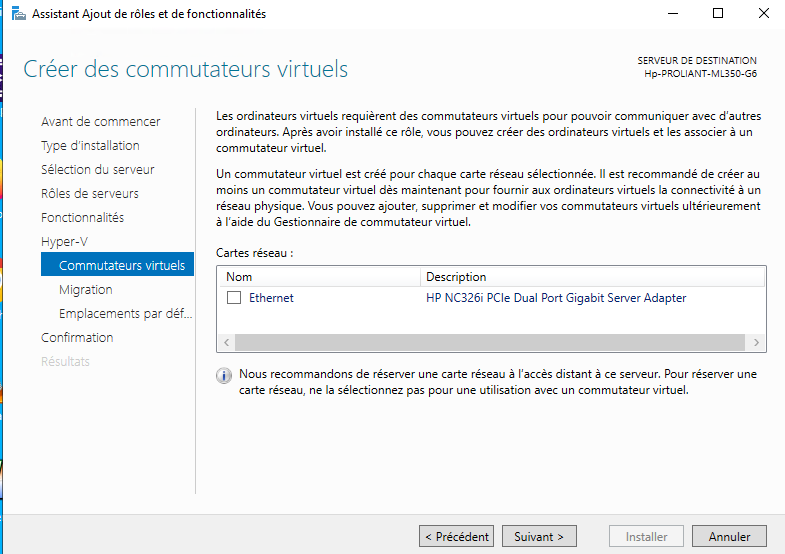The image size is (785, 554).
Task: Open the Emplacements par défaut sub-step
Action: coord(124,314)
